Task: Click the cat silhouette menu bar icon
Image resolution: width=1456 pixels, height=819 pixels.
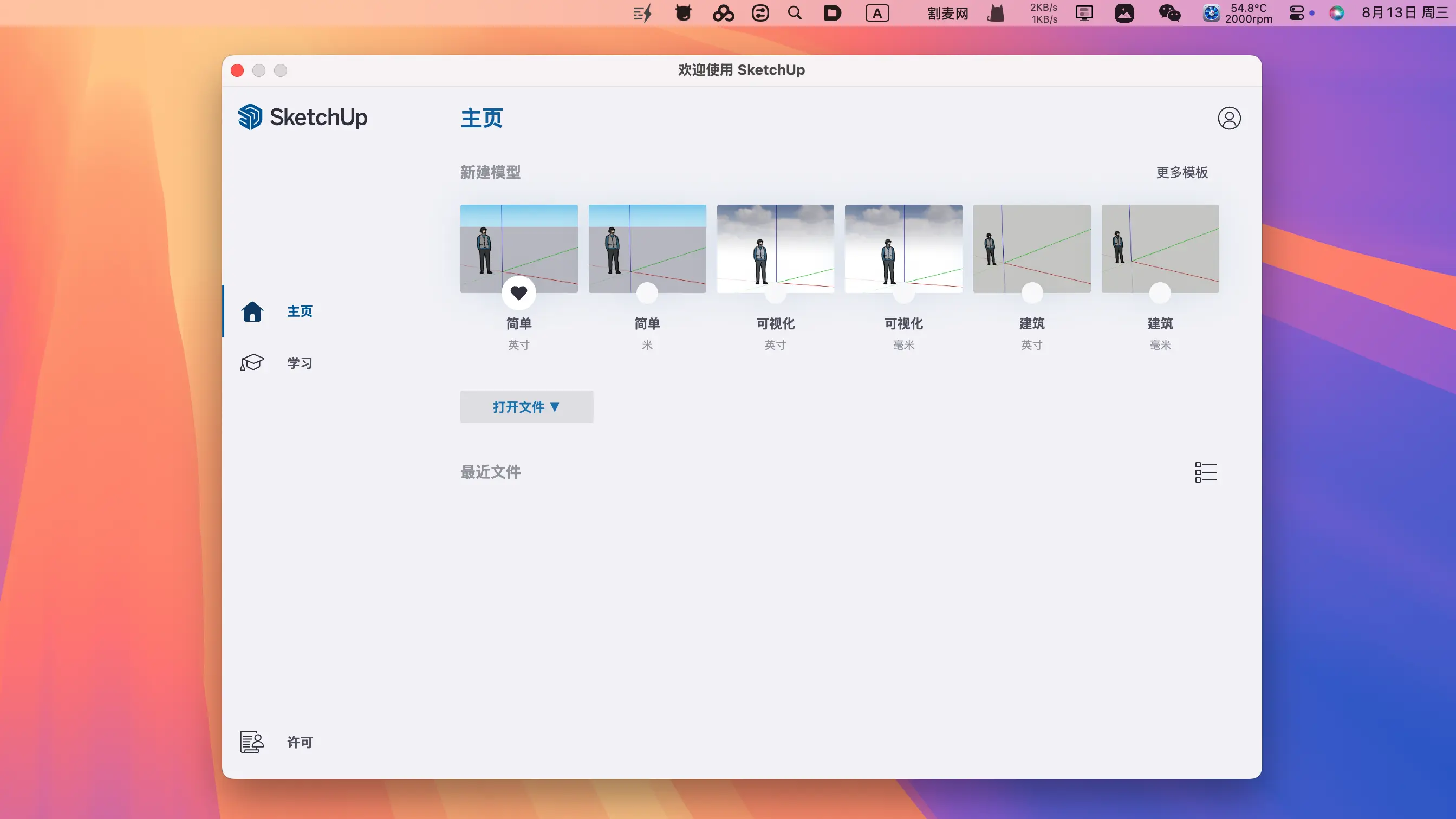Action: [x=996, y=13]
